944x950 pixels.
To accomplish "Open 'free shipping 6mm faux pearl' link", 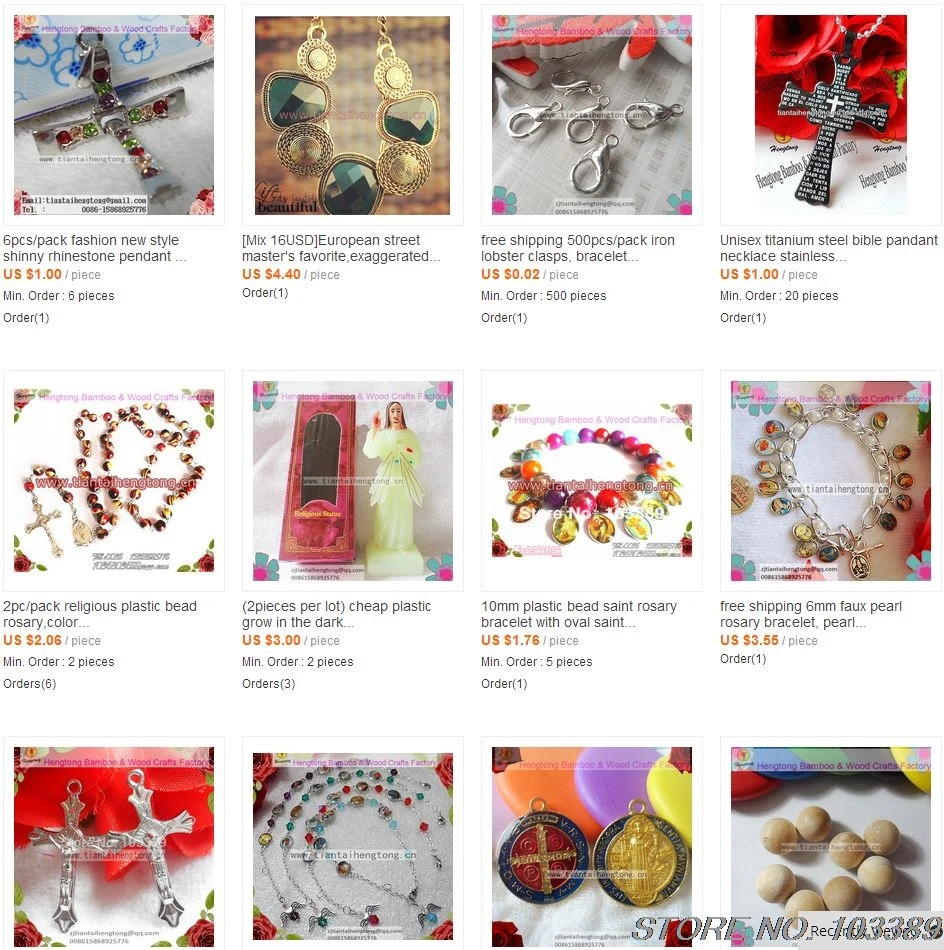I will (811, 614).
